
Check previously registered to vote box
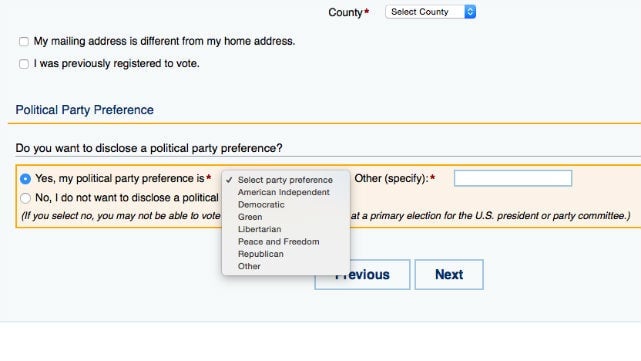[24, 64]
